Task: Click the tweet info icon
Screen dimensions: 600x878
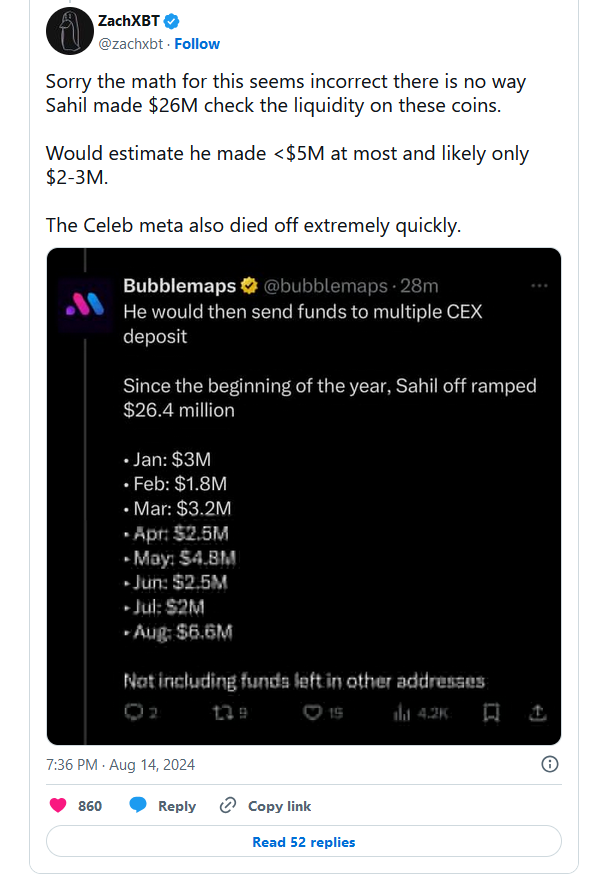Action: (x=549, y=765)
